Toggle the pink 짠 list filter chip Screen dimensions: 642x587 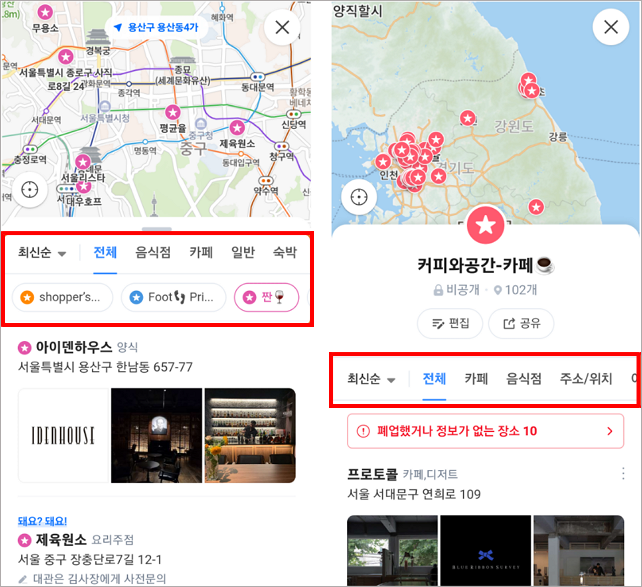266,297
